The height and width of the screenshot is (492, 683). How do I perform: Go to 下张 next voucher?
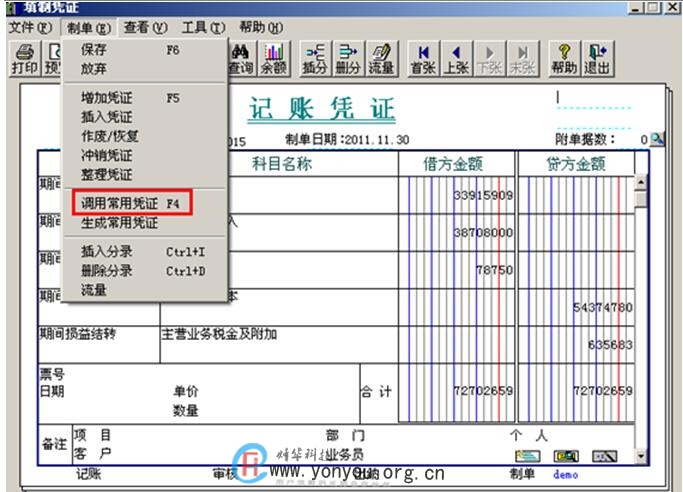pyautogui.click(x=490, y=59)
